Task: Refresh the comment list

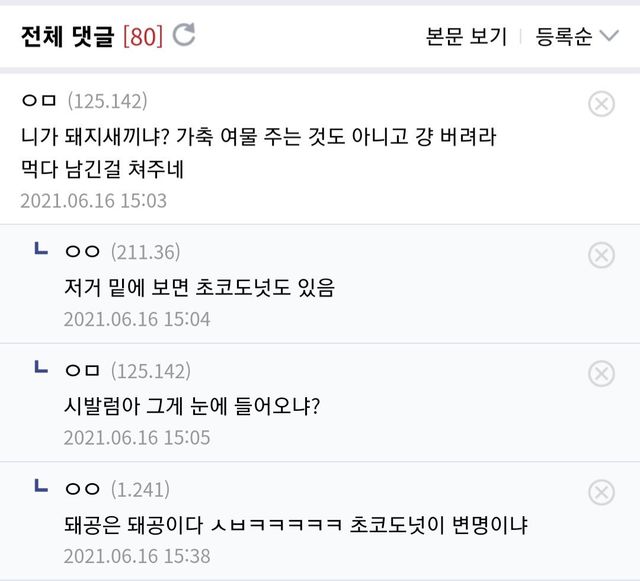Action: coord(184,36)
